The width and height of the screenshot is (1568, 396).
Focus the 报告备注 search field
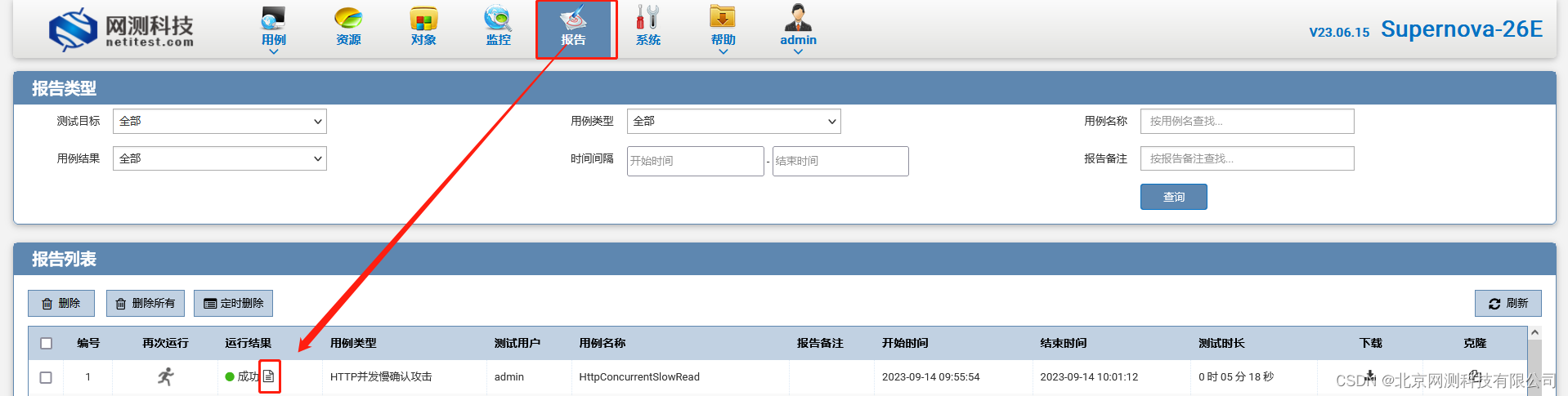tap(1248, 158)
